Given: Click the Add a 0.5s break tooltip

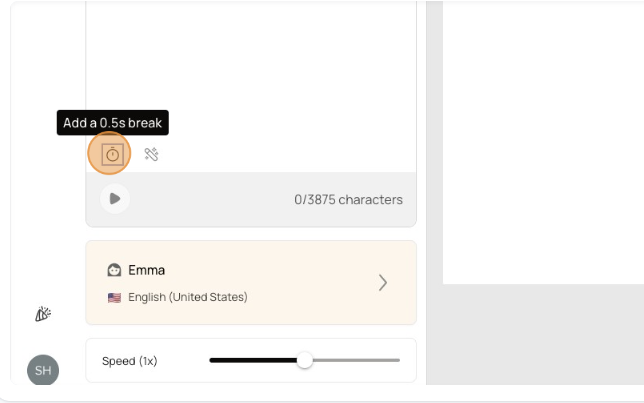Looking at the screenshot, I should point(113,122).
